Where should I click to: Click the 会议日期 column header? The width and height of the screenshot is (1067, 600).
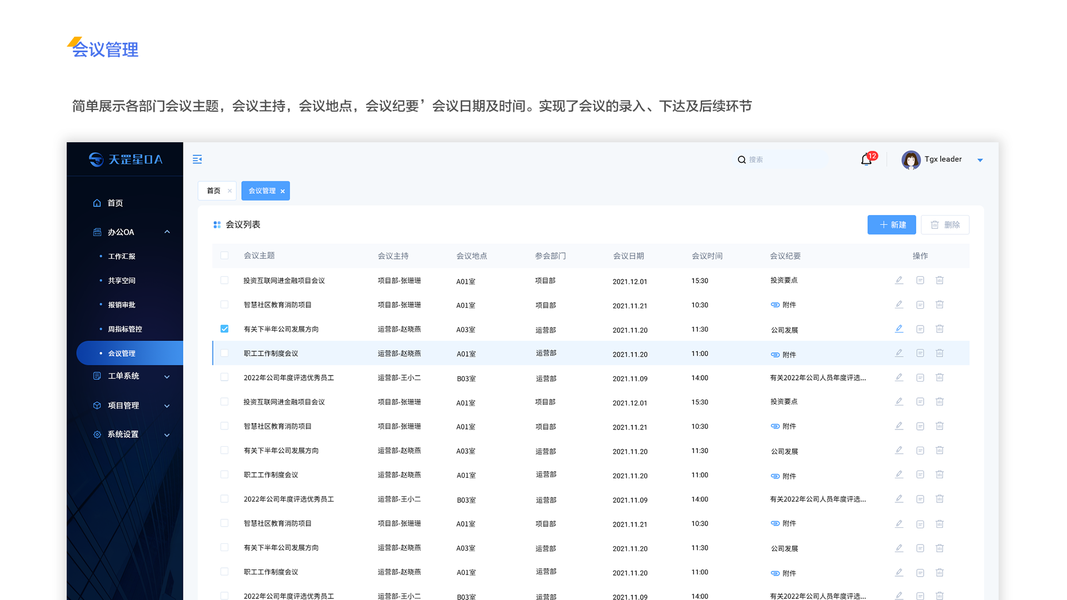[628, 256]
